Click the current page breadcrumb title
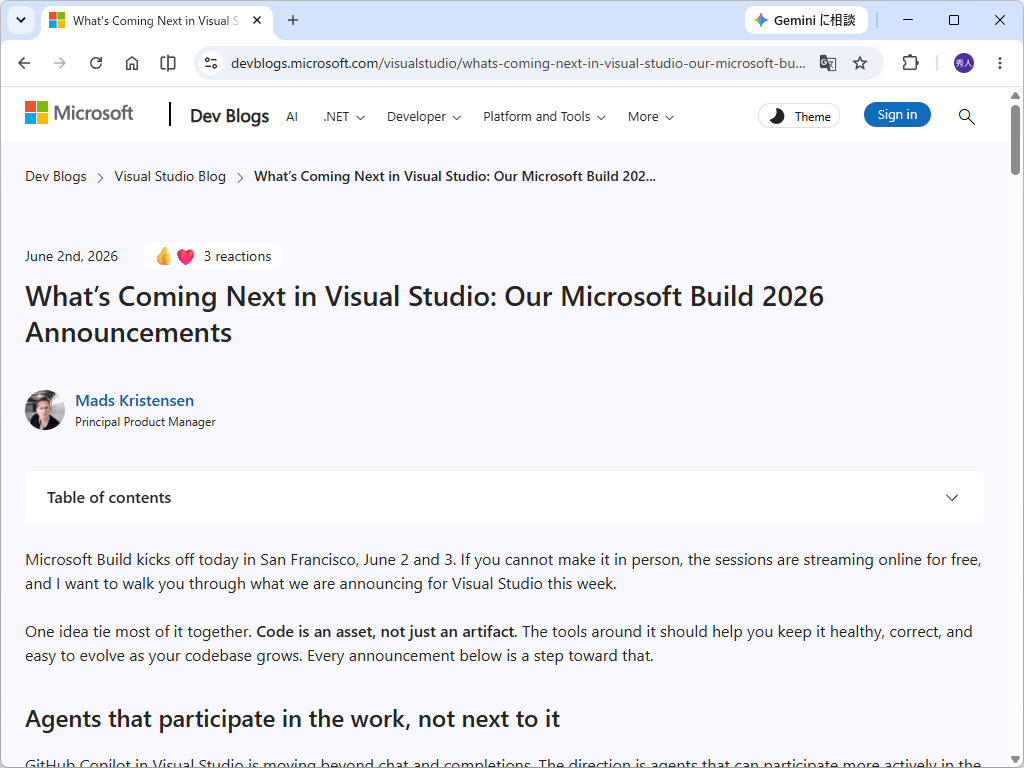1024x768 pixels. pos(455,176)
